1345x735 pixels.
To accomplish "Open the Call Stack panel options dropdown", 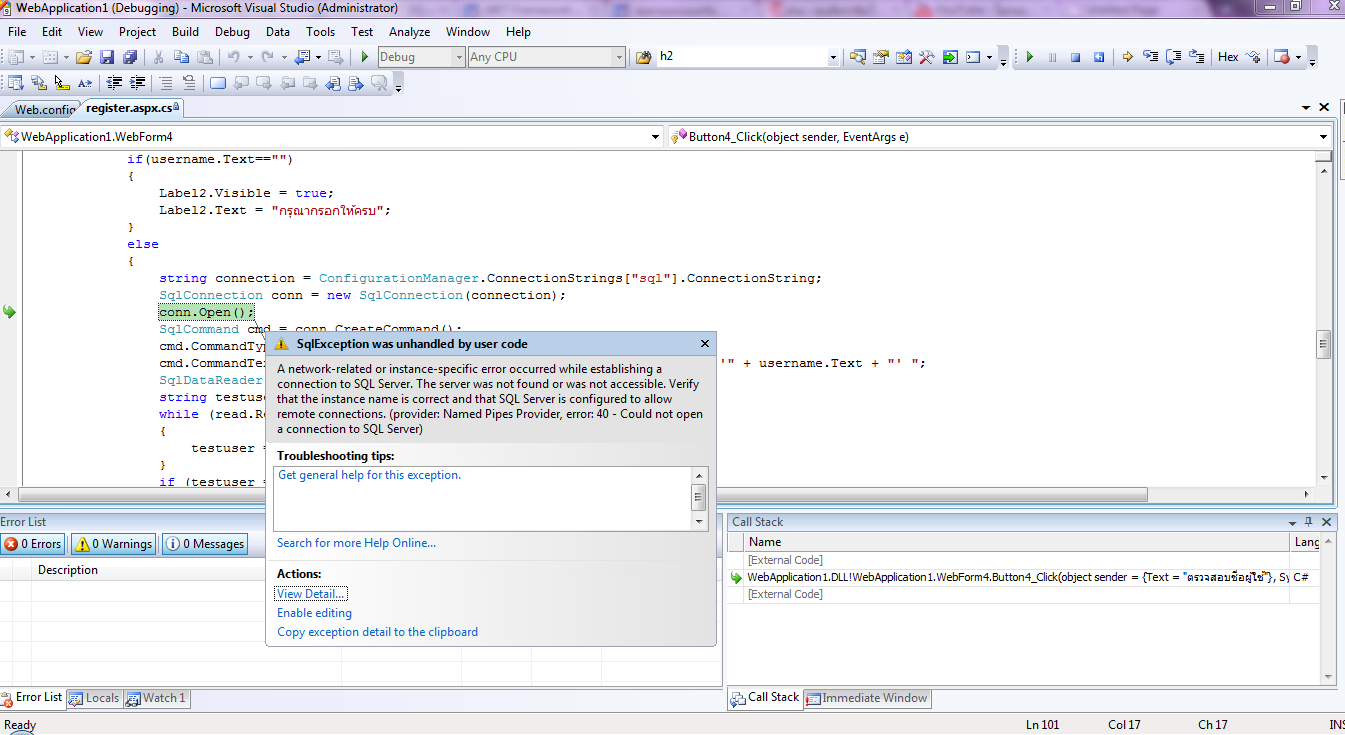I will [x=1290, y=522].
